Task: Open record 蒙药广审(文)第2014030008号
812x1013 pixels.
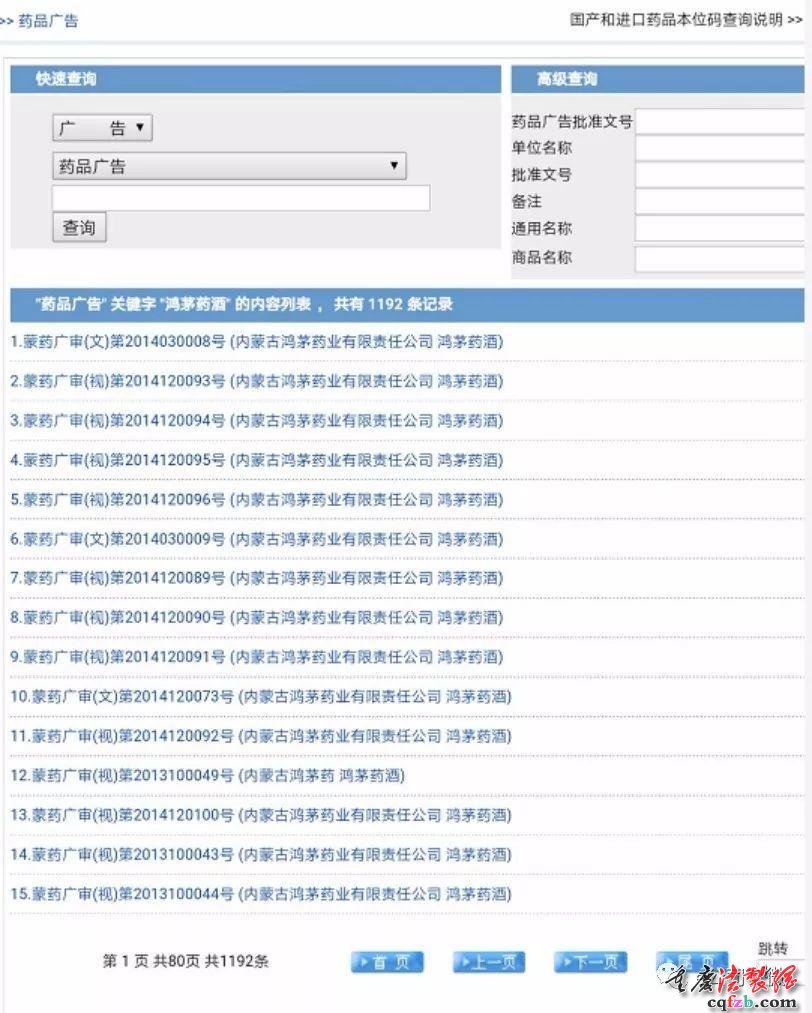Action: (256, 341)
